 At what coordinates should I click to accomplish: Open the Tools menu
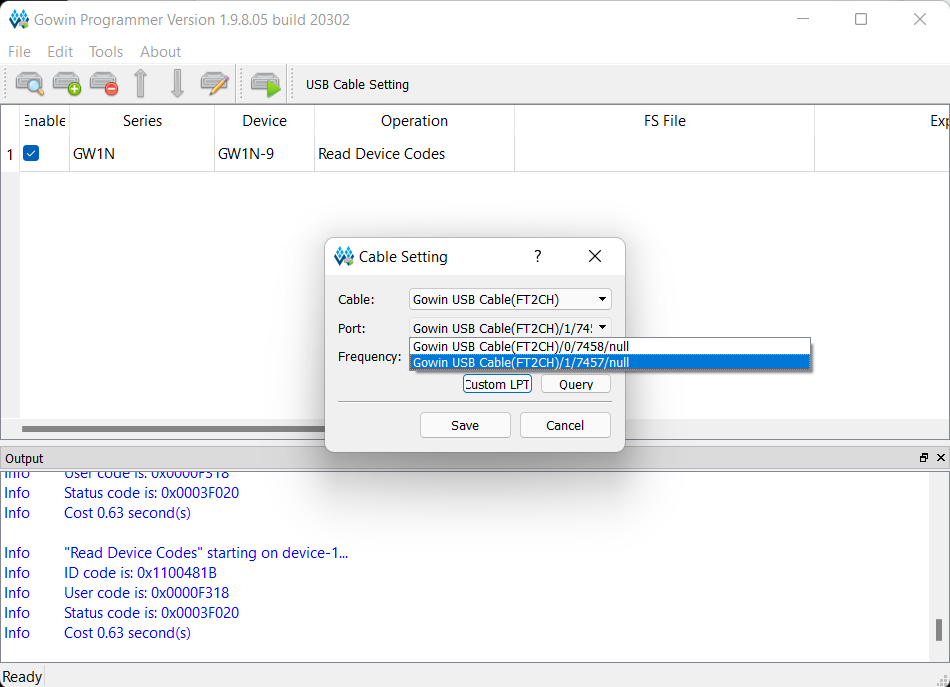(x=106, y=51)
